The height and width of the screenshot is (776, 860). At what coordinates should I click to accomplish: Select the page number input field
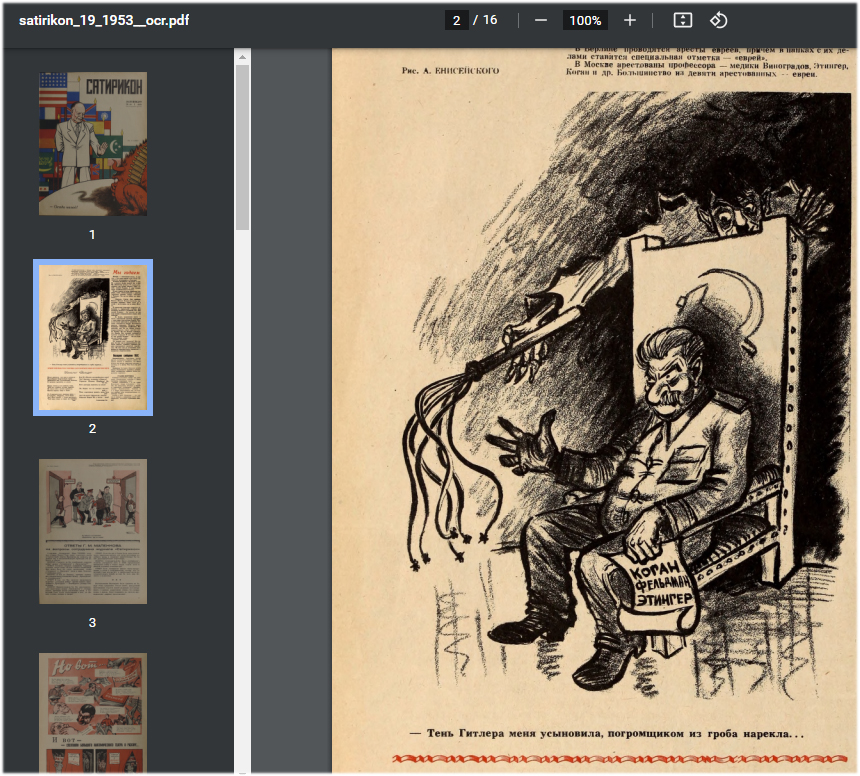point(456,21)
